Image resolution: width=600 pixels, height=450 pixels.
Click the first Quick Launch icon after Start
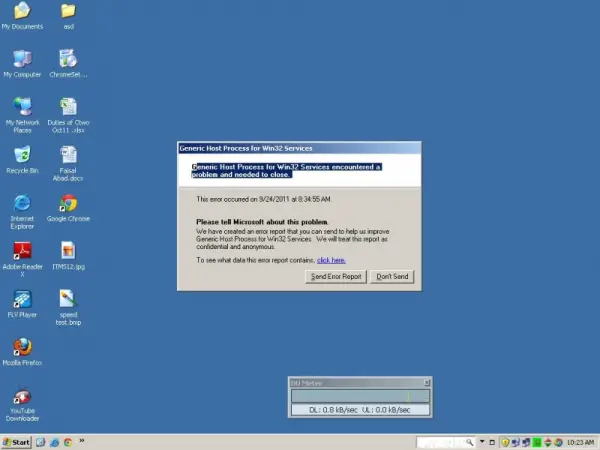point(41,442)
